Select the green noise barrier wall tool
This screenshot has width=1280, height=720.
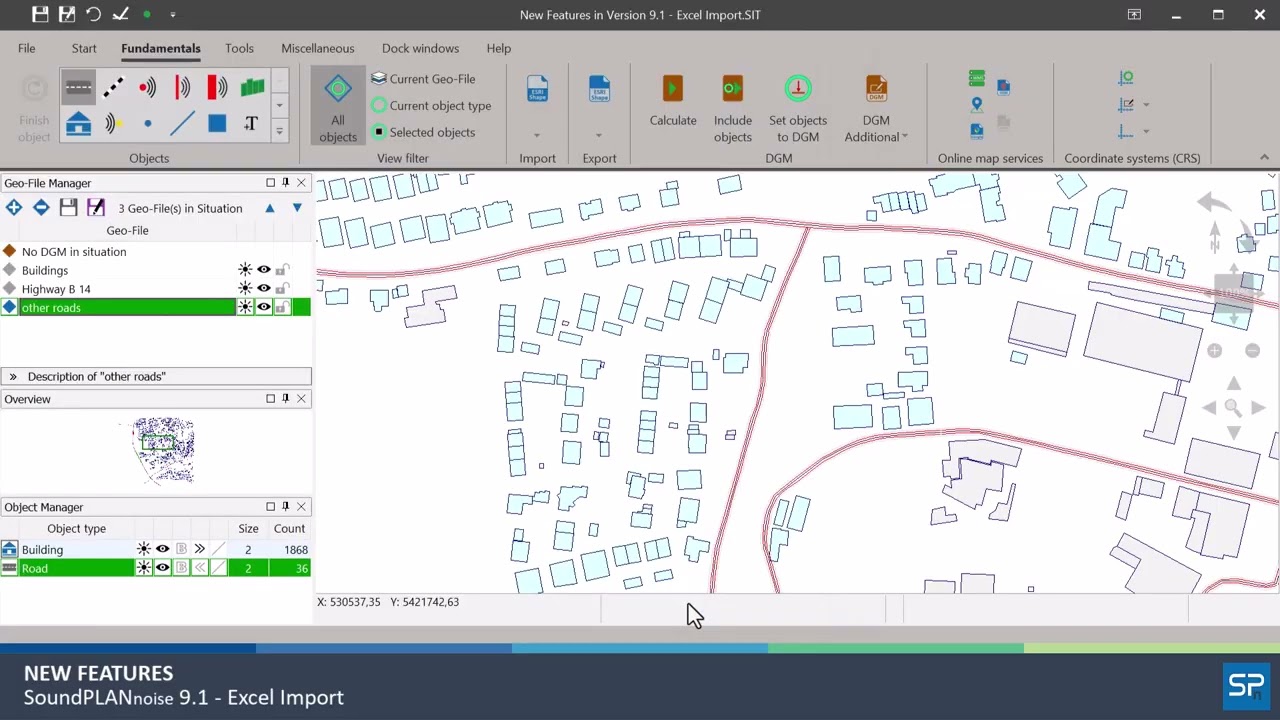(x=252, y=88)
